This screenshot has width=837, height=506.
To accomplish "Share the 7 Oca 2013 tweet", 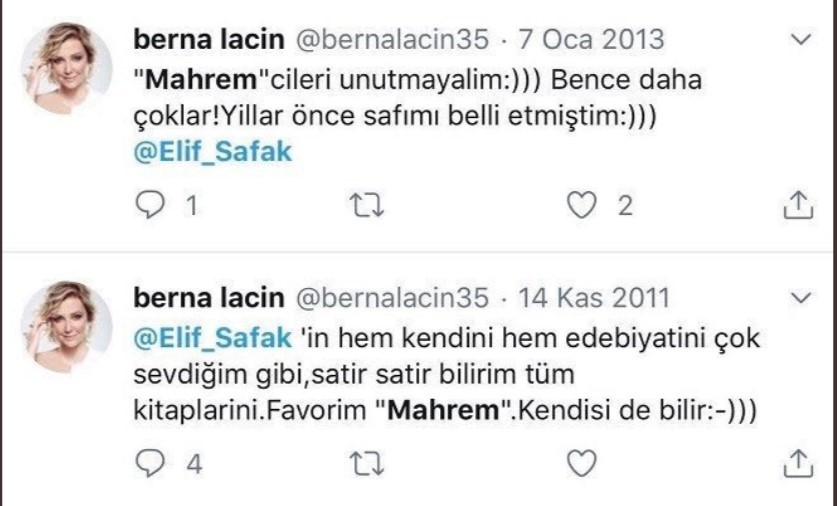I will point(797,205).
